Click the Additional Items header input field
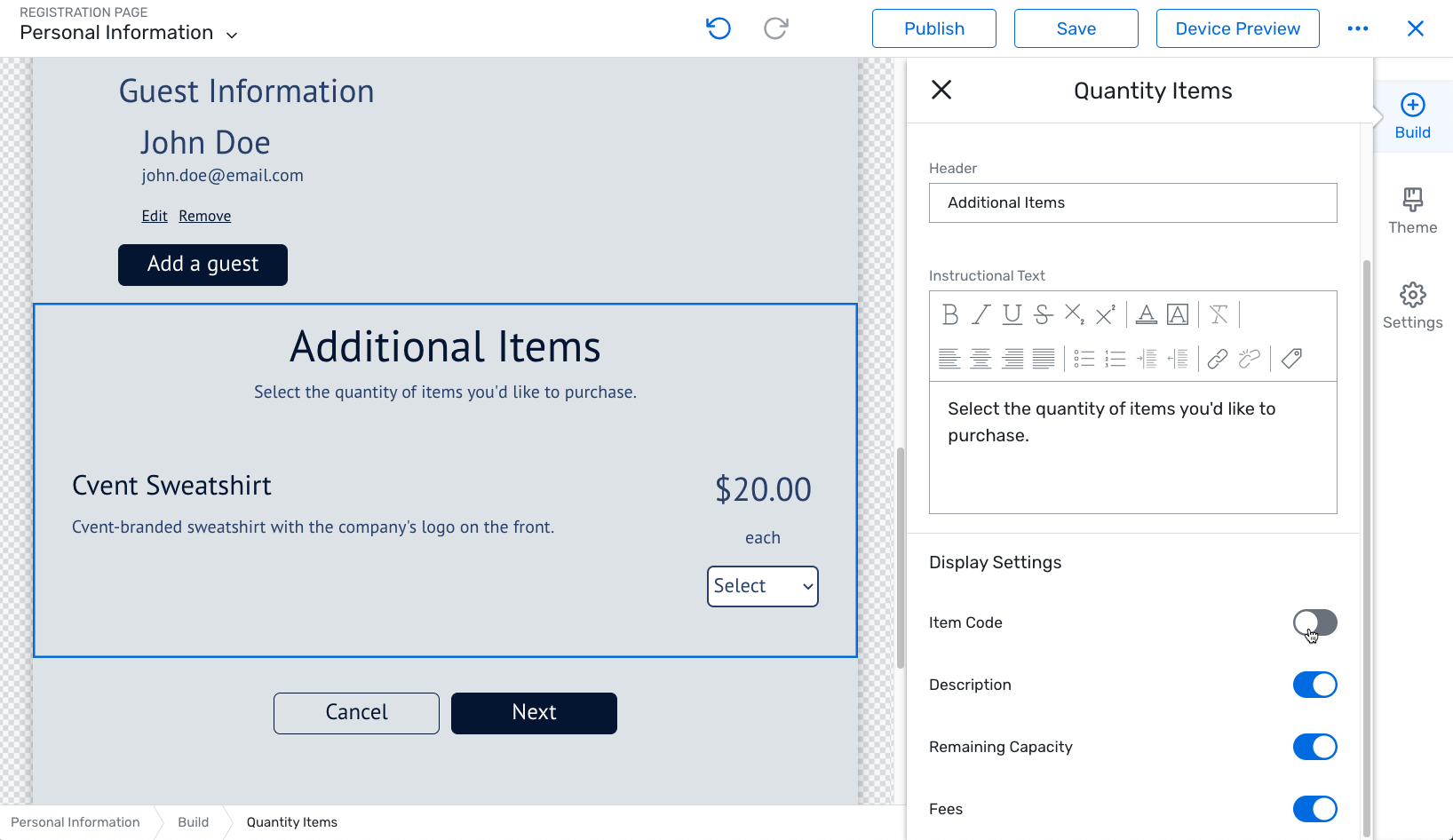This screenshot has width=1453, height=840. (x=1132, y=202)
